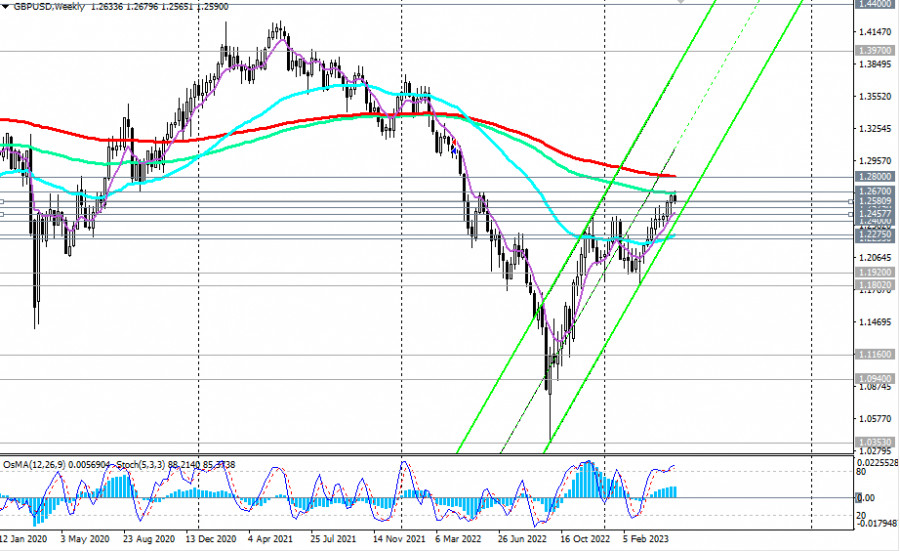Click the 1.0353 level label
900x551 pixels.
[x=875, y=441]
